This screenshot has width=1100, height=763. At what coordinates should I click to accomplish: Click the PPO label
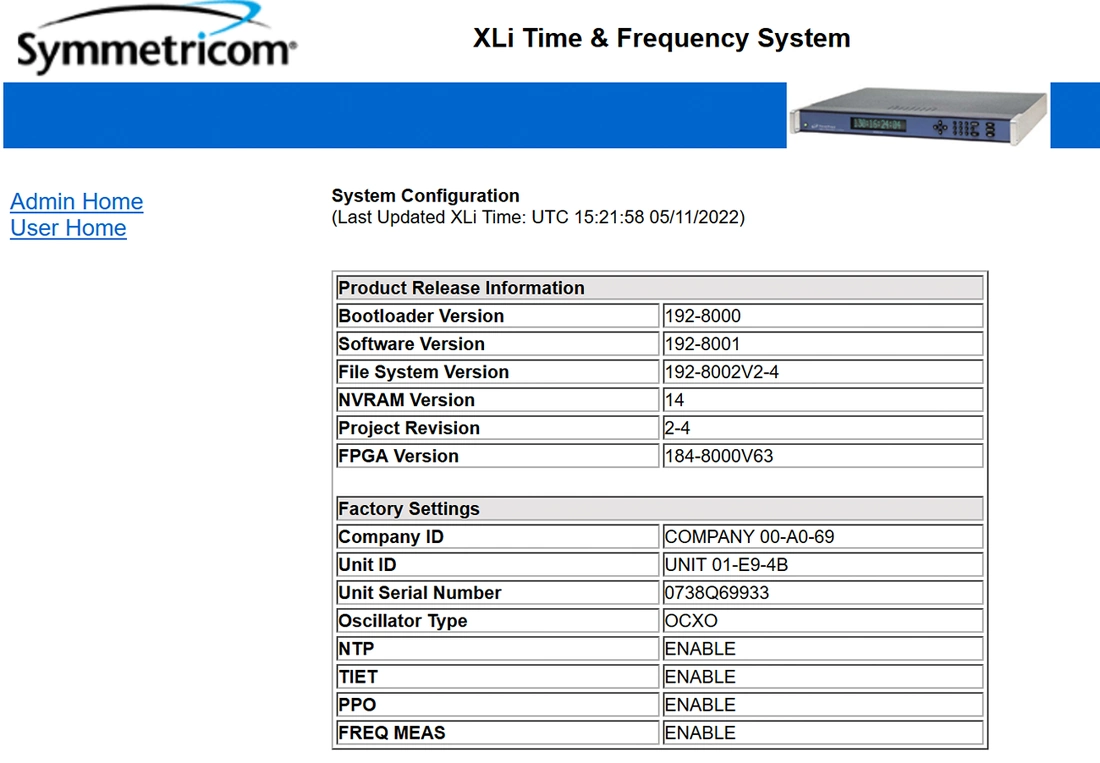click(x=357, y=705)
